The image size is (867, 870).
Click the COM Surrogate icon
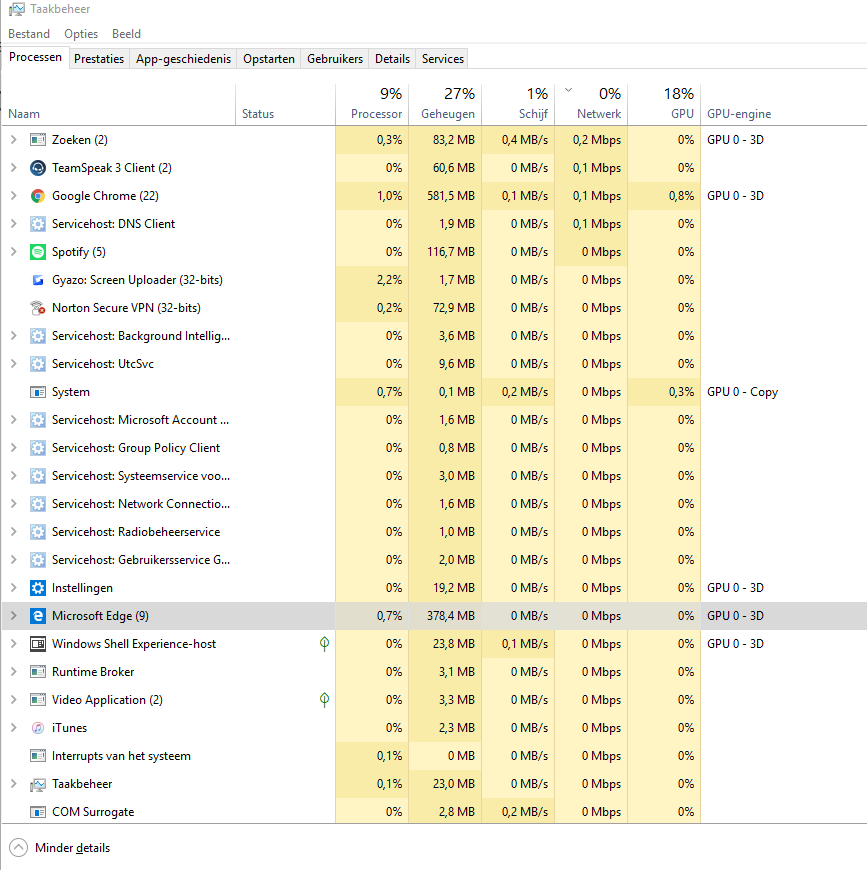(x=38, y=812)
